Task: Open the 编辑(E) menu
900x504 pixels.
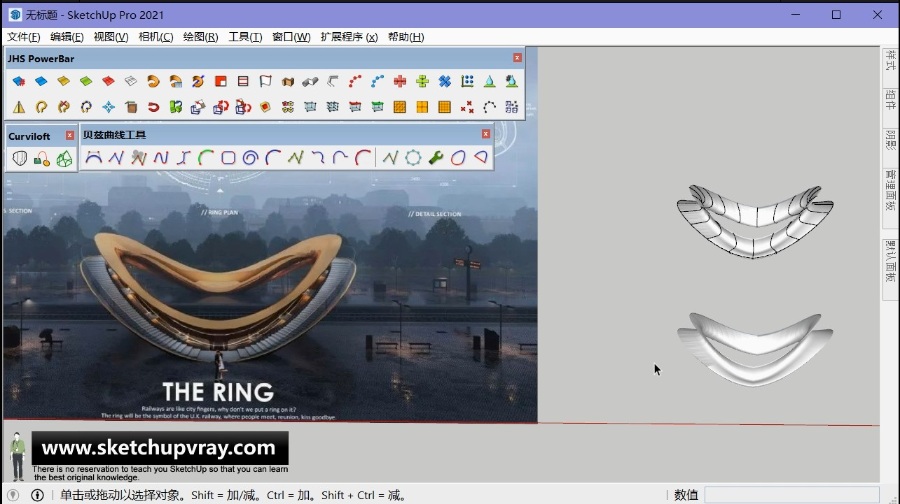Action: (x=67, y=37)
